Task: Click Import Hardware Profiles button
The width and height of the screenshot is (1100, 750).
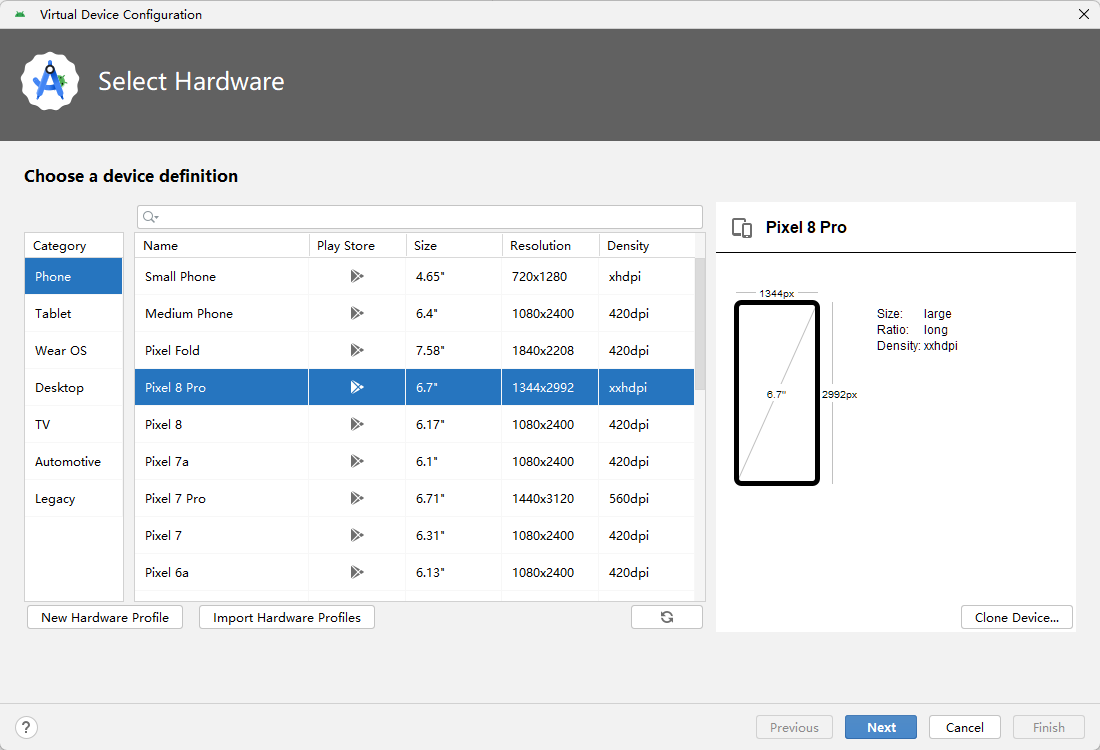Action: pos(287,617)
